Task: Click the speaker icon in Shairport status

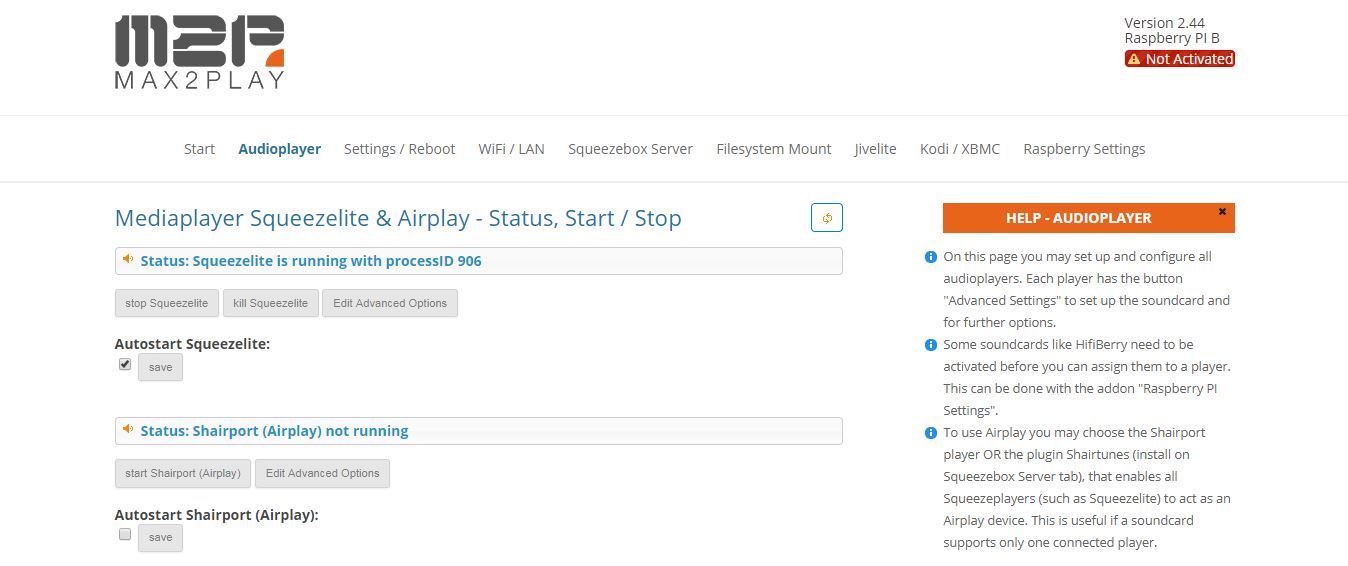Action: (x=128, y=430)
